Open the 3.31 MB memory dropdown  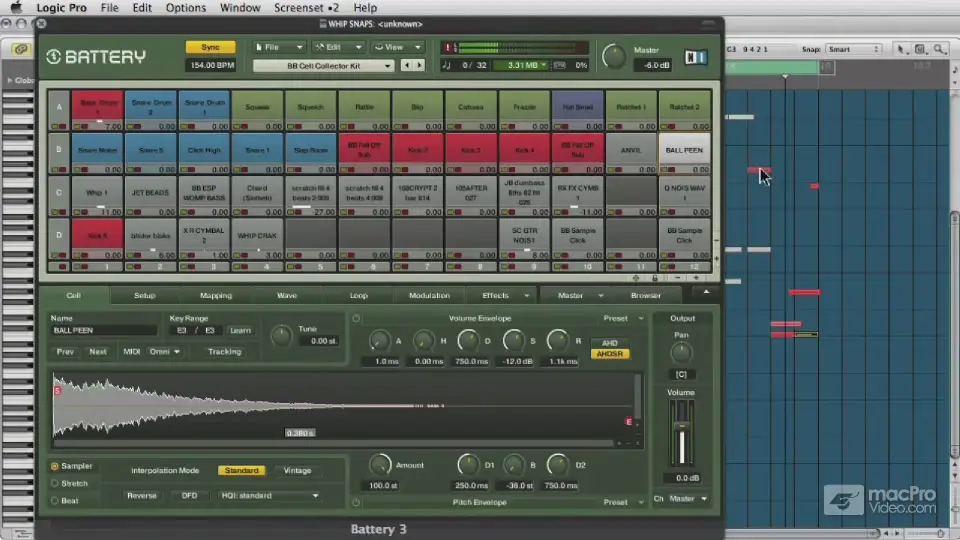tap(521, 65)
